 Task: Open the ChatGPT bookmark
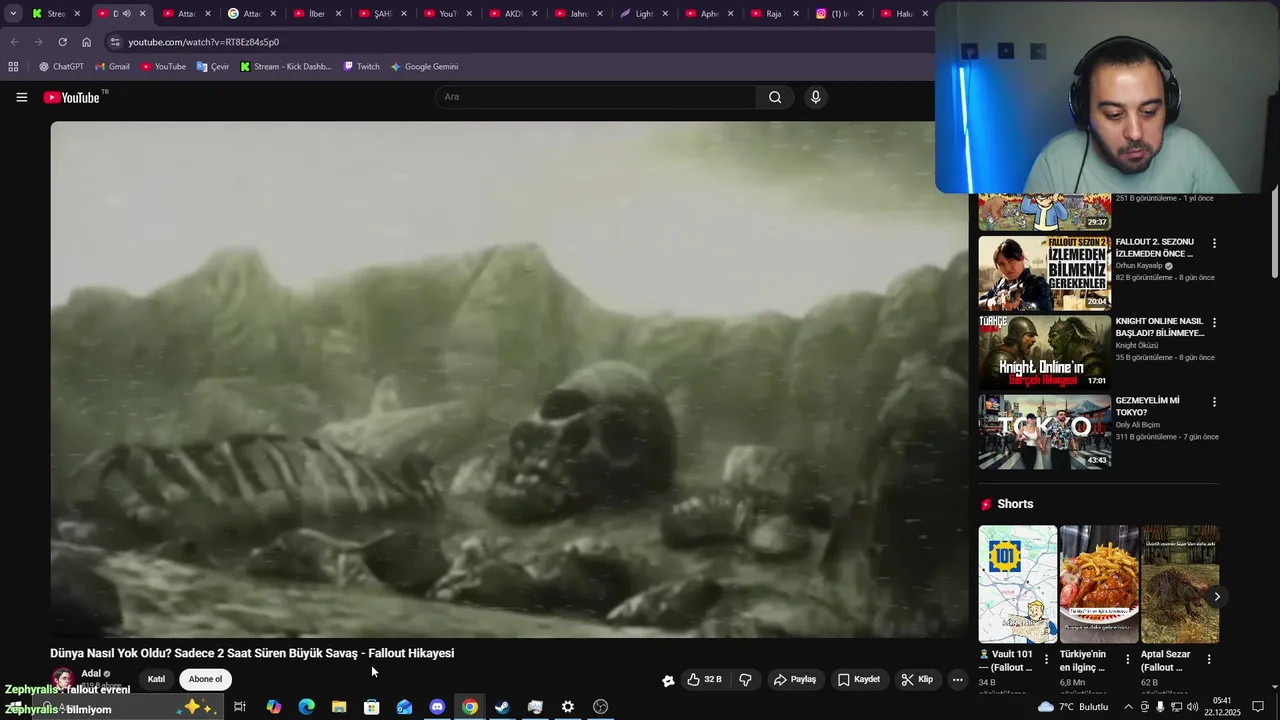(x=61, y=67)
